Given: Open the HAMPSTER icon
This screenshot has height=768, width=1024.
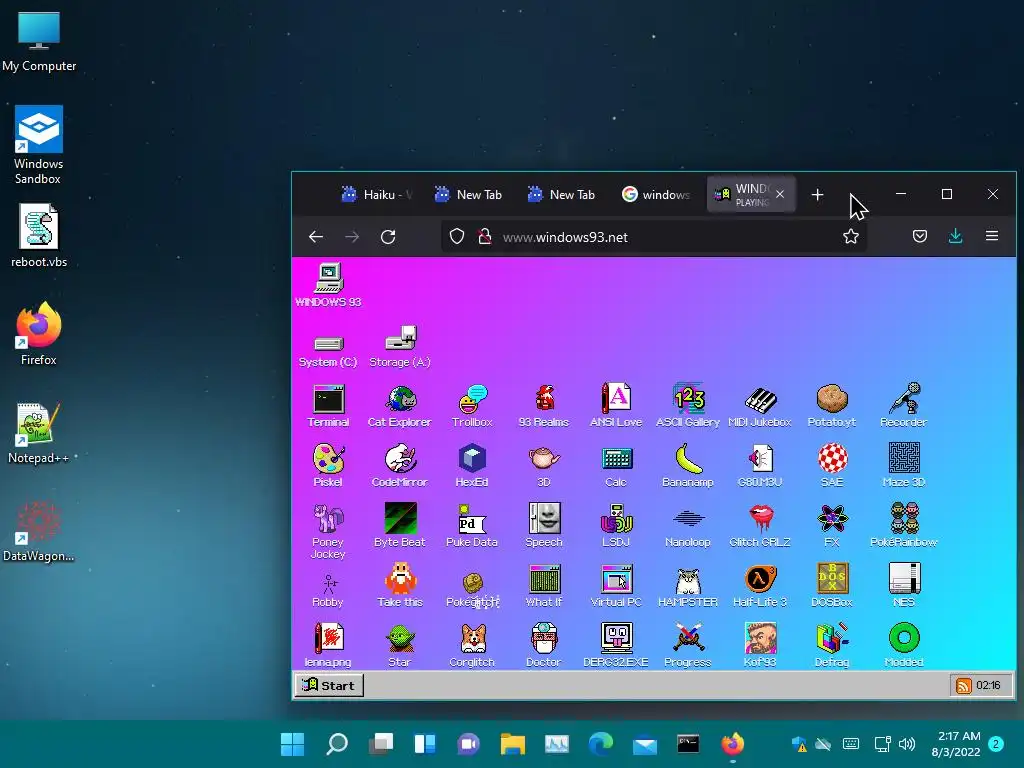Looking at the screenshot, I should [x=688, y=586].
